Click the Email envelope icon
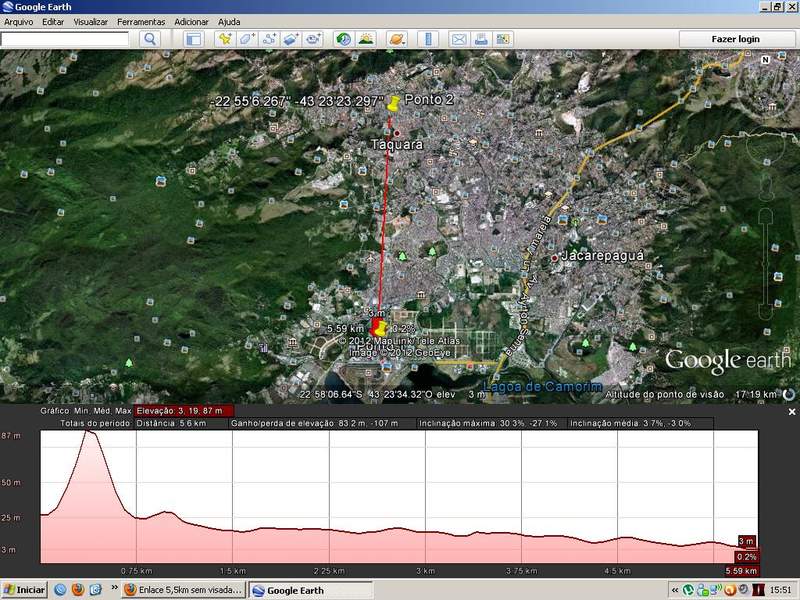Viewport: 800px width, 600px height. point(459,39)
